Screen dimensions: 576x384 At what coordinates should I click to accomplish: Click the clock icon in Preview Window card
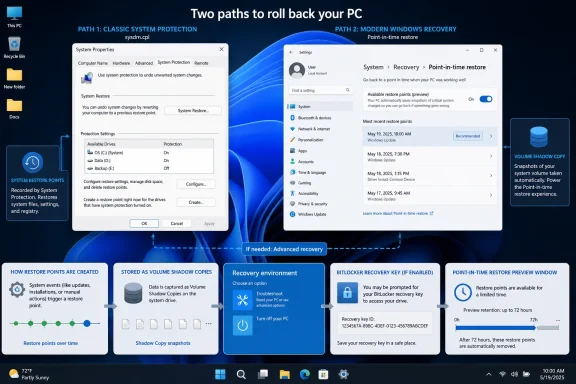[x=462, y=293]
